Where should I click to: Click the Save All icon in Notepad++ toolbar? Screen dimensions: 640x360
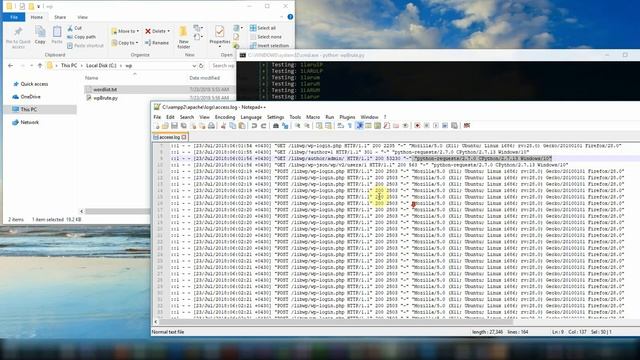pos(183,126)
